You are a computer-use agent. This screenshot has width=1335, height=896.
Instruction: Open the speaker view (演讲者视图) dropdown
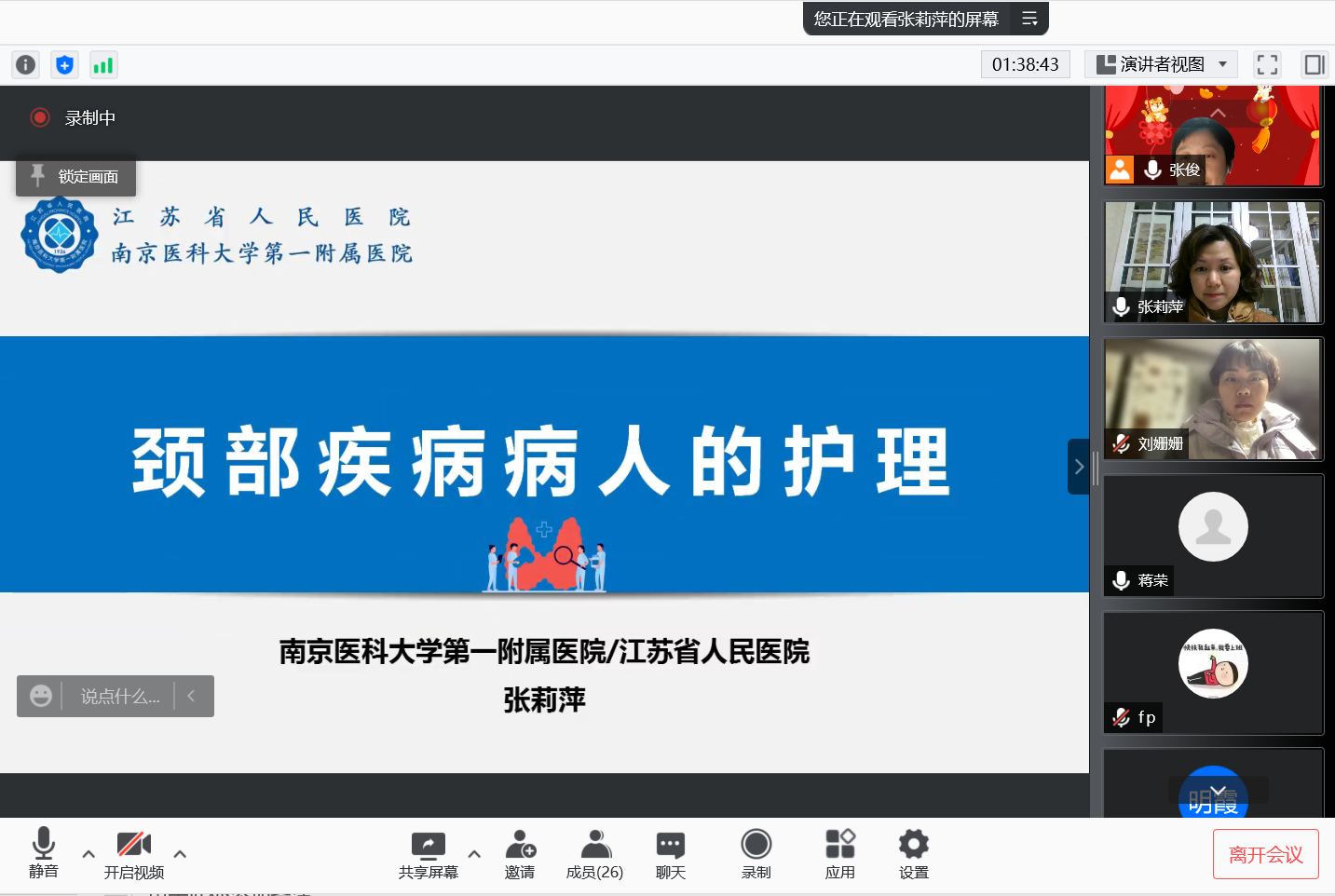click(1162, 64)
